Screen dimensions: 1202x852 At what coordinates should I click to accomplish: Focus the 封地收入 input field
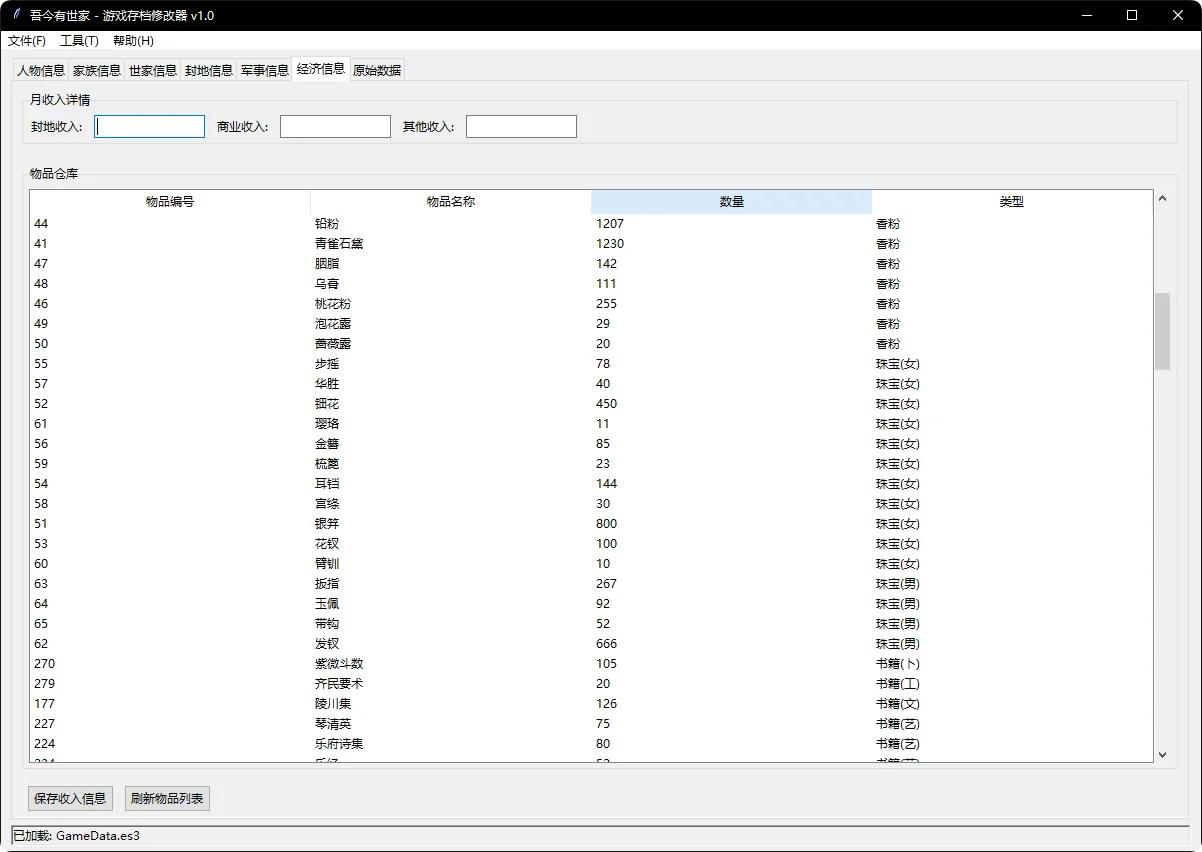coord(149,126)
